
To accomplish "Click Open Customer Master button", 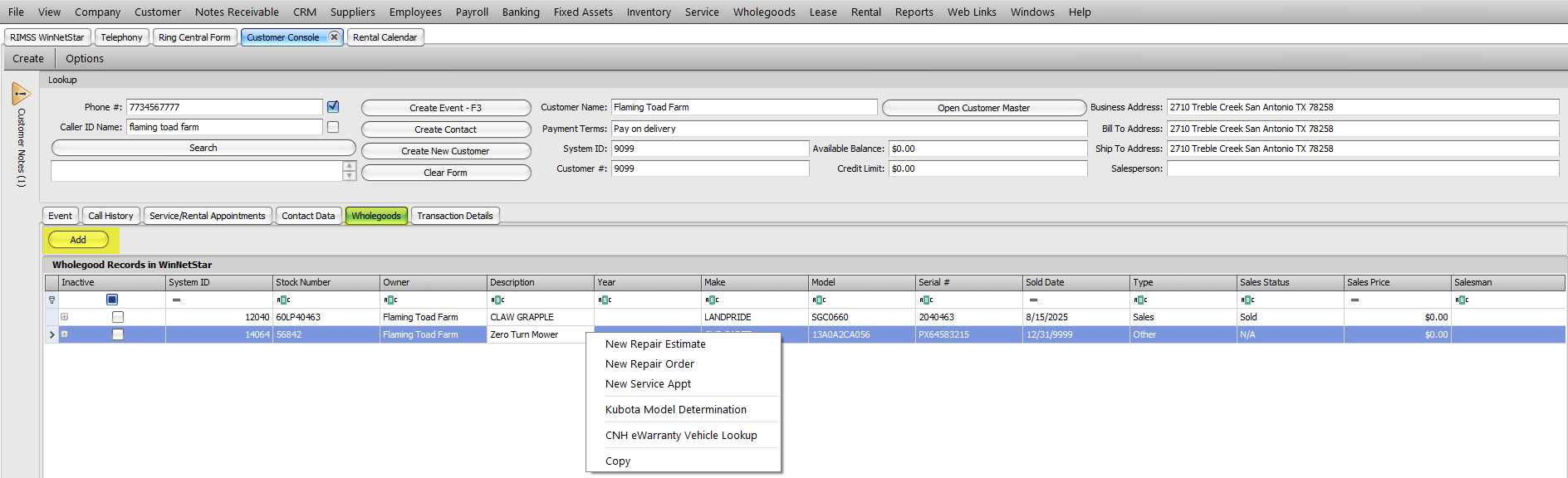I will point(984,108).
